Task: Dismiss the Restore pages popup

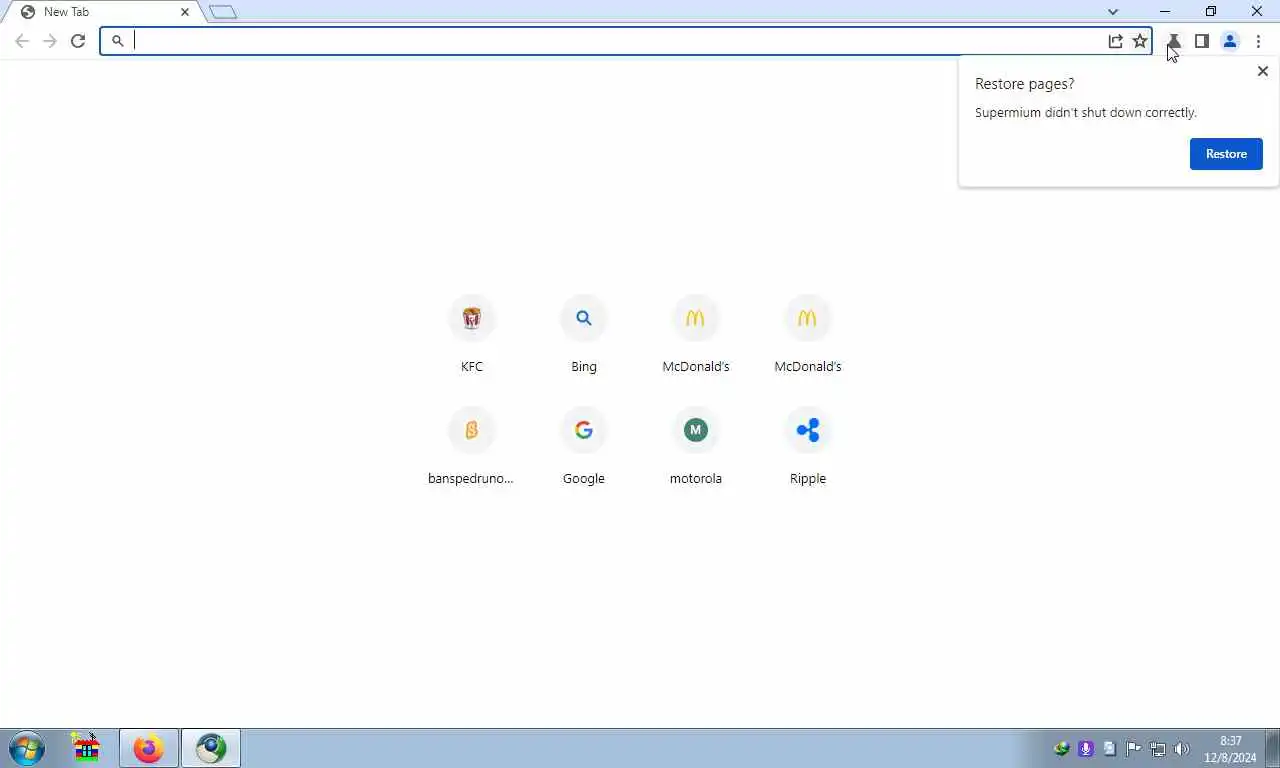Action: [x=1262, y=71]
